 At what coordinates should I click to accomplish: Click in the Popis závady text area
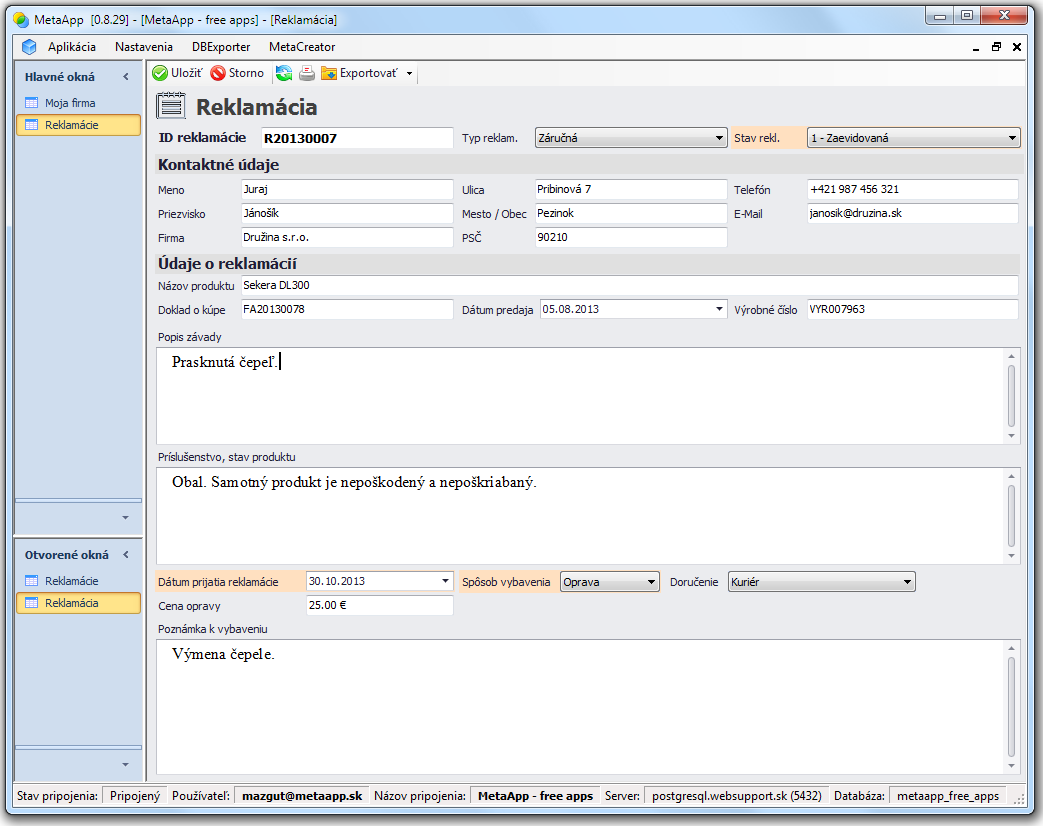click(x=580, y=396)
